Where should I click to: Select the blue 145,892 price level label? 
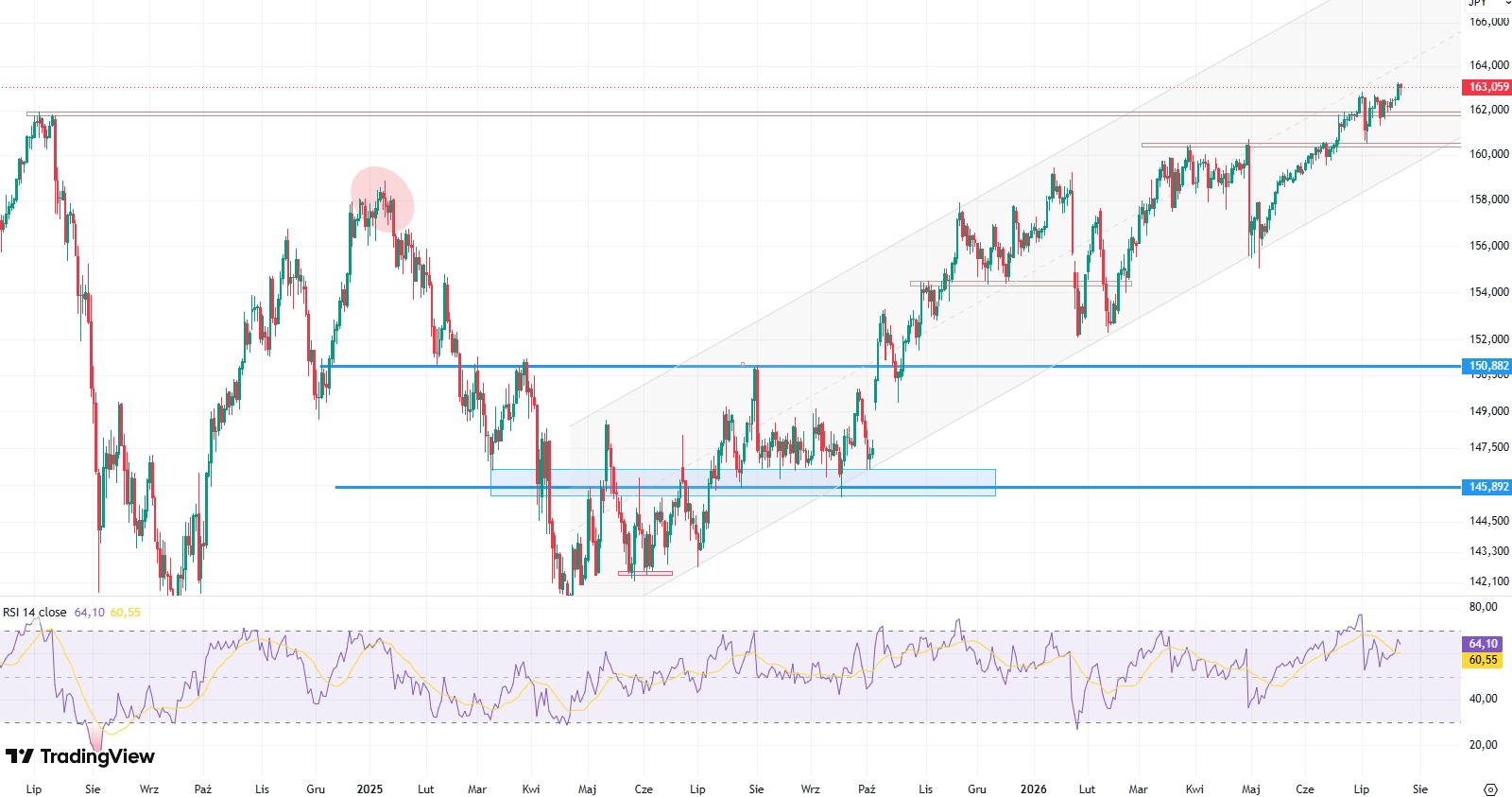(x=1487, y=487)
